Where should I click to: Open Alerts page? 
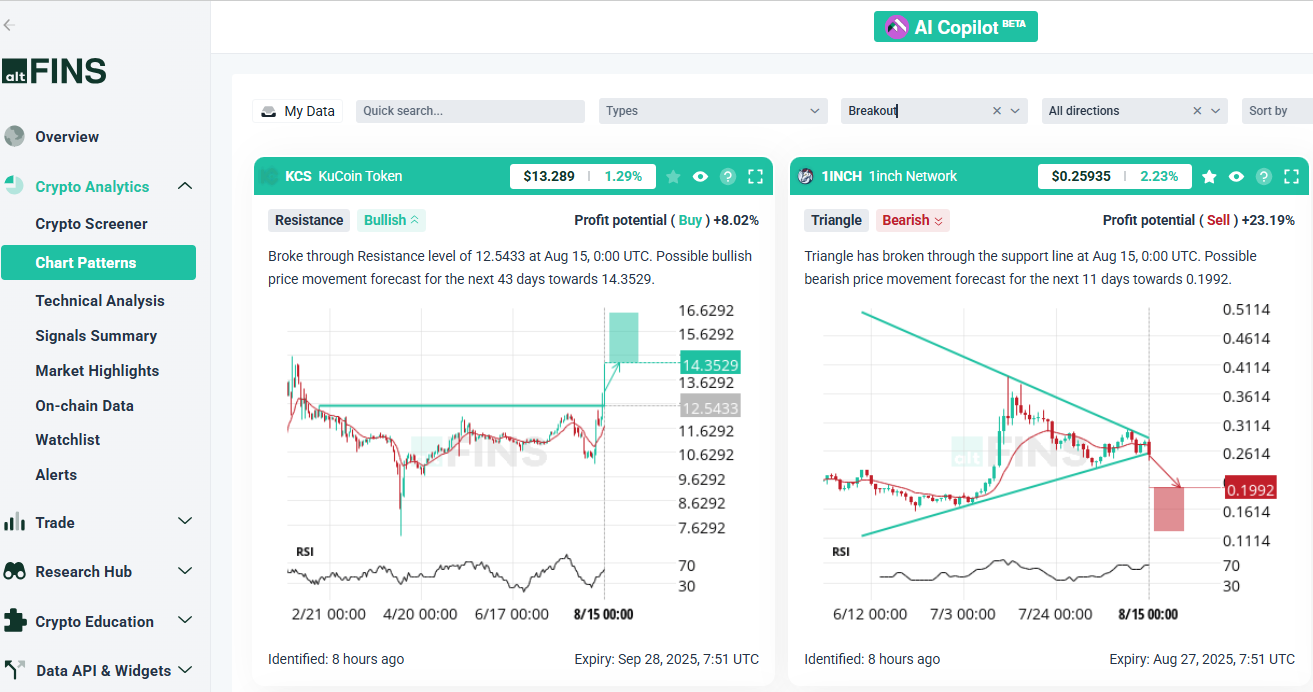pyautogui.click(x=56, y=475)
